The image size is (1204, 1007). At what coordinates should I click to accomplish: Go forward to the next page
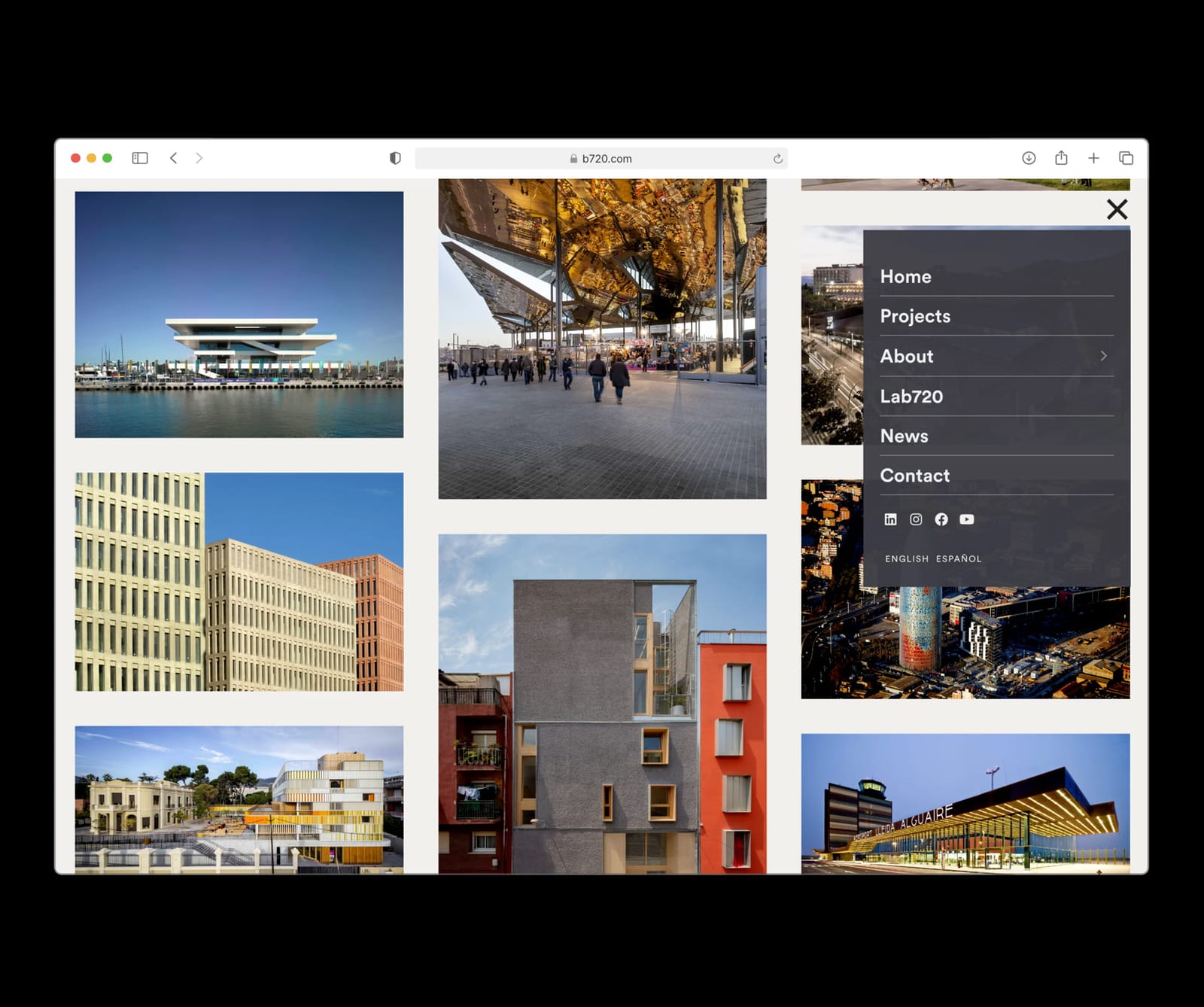199,158
